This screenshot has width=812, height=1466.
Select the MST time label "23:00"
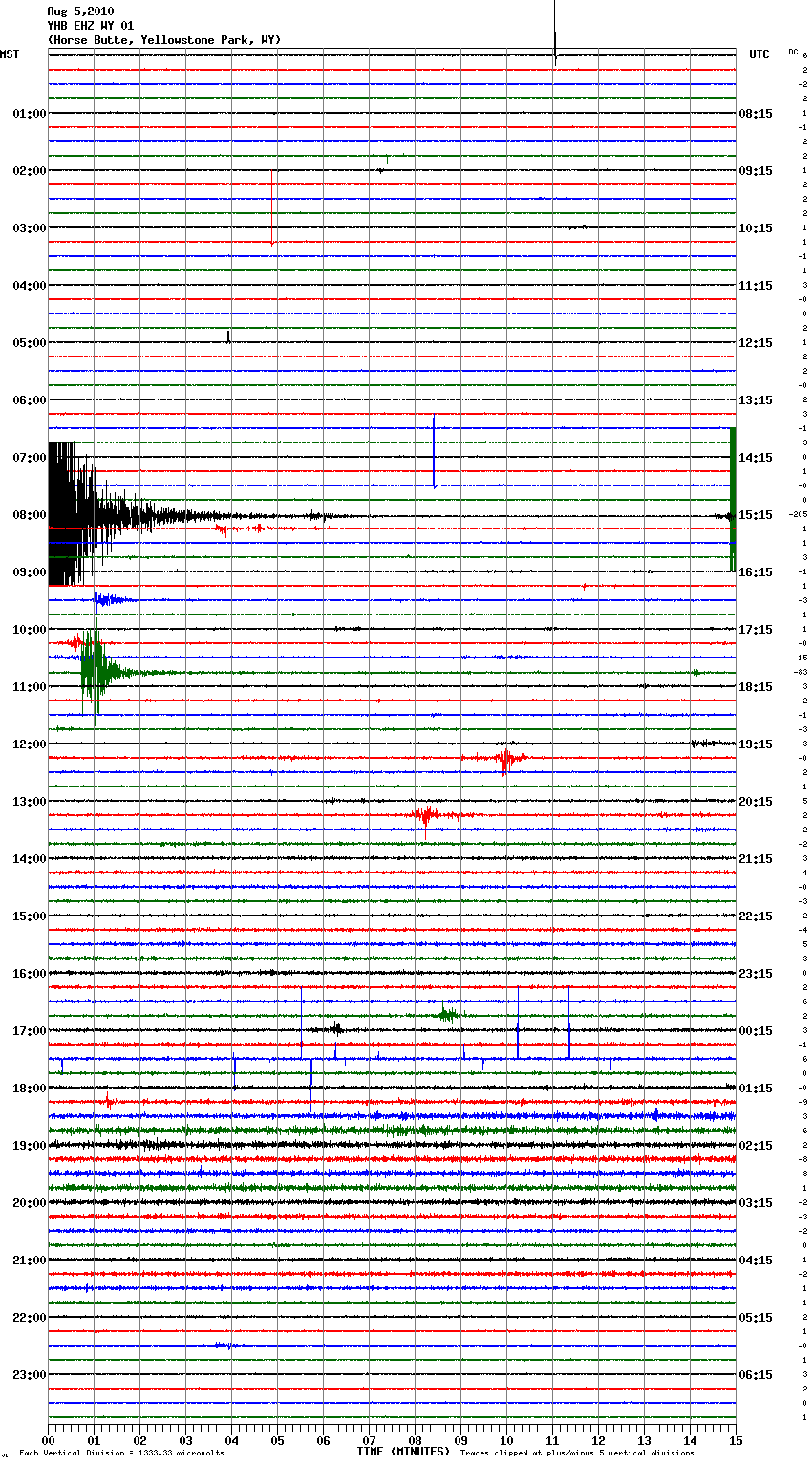pyautogui.click(x=30, y=1375)
